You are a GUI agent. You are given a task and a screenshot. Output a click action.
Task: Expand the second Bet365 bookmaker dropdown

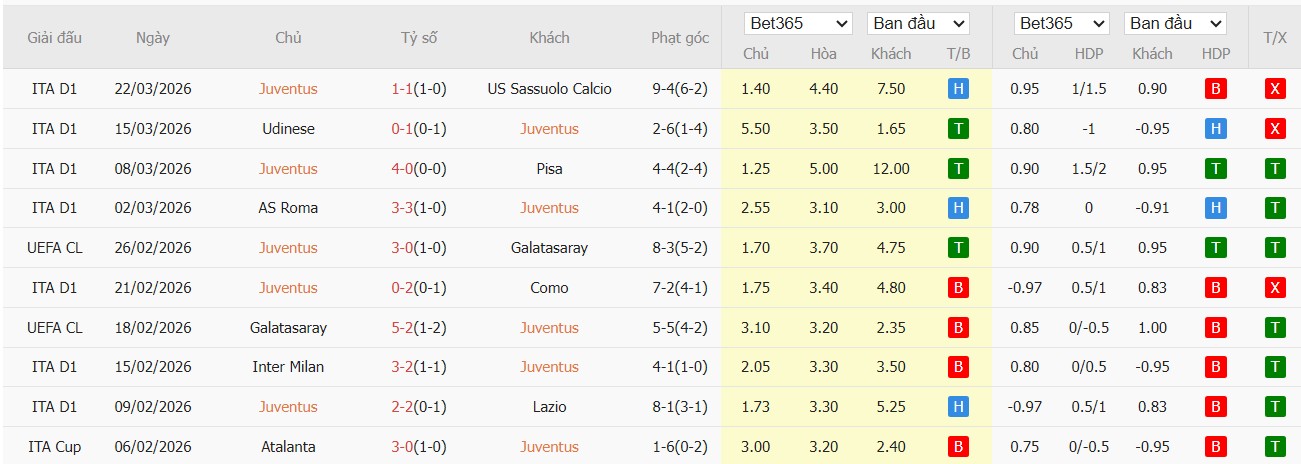pos(1060,23)
